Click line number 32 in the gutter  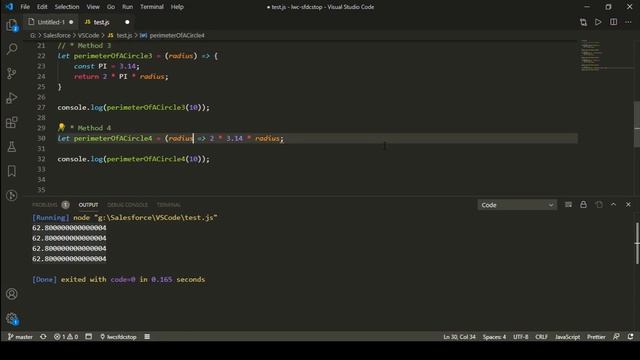[41, 159]
